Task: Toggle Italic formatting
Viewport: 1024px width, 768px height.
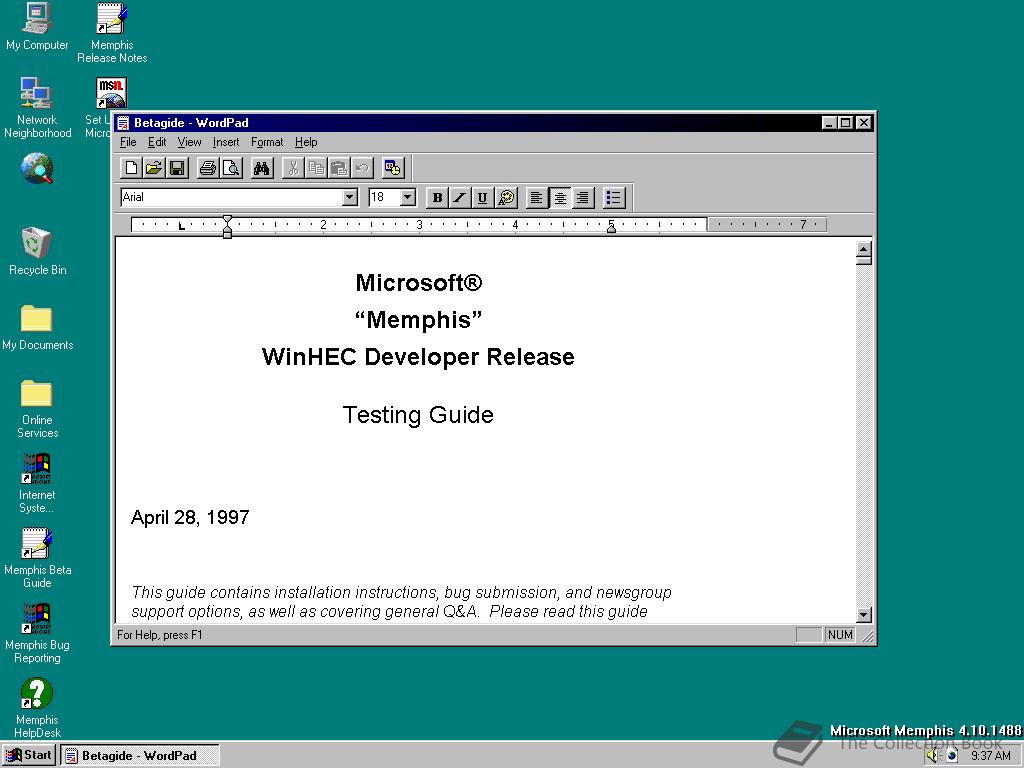Action: click(460, 197)
